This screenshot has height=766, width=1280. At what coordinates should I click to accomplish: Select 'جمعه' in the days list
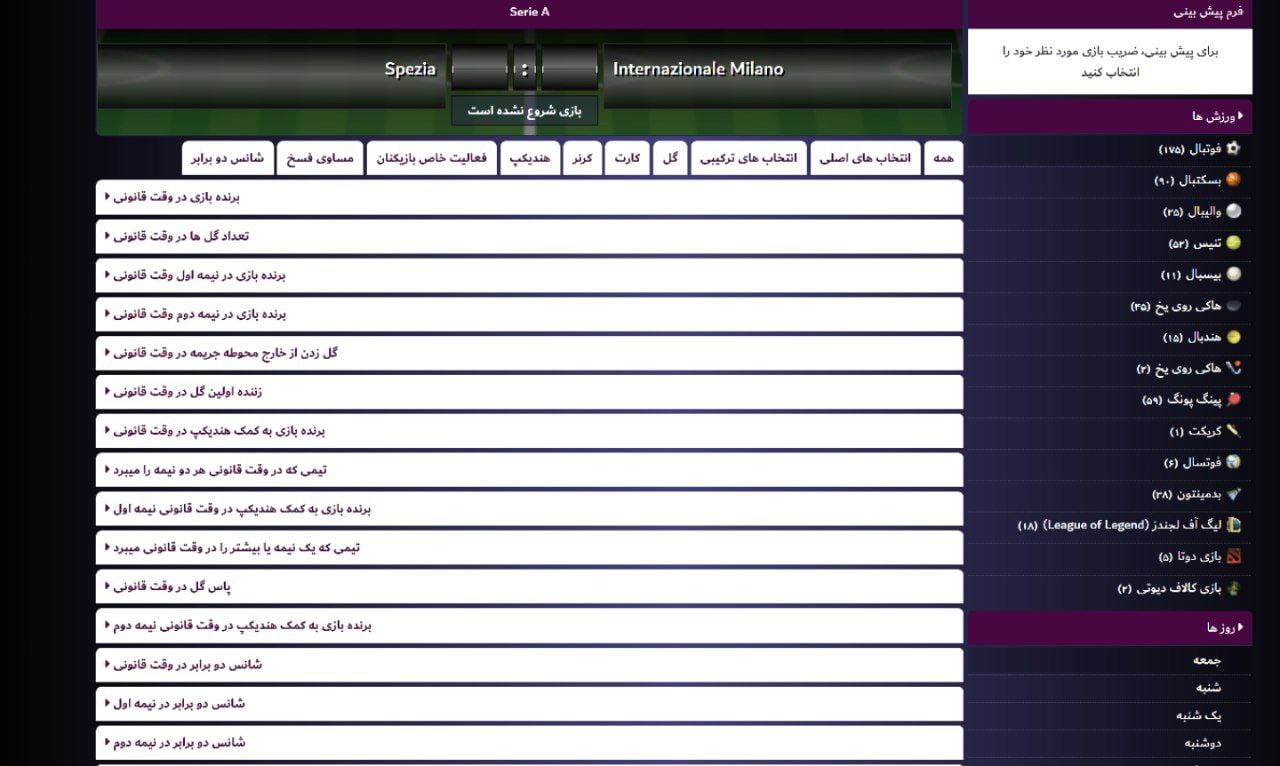pyautogui.click(x=1206, y=660)
